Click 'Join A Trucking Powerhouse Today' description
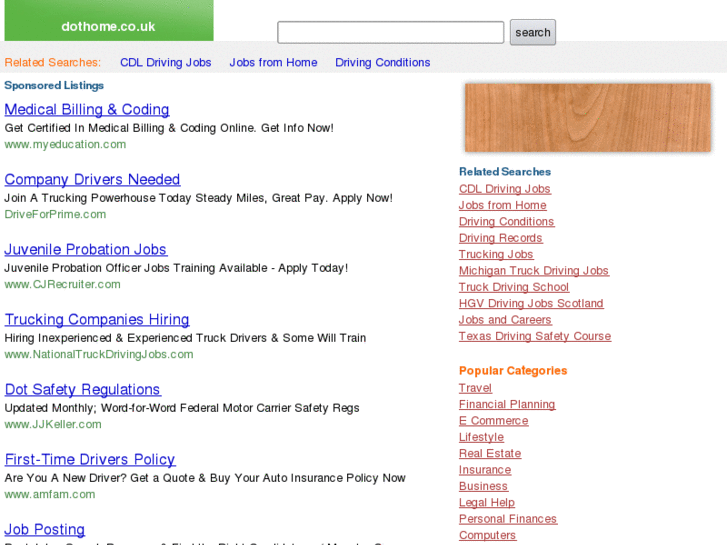The width and height of the screenshot is (727, 545). pos(198,198)
